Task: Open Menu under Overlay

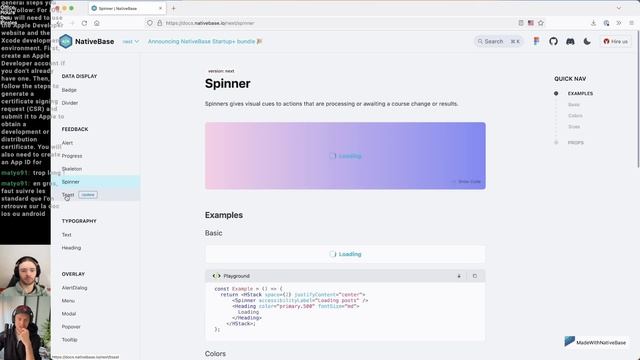Action: point(68,301)
